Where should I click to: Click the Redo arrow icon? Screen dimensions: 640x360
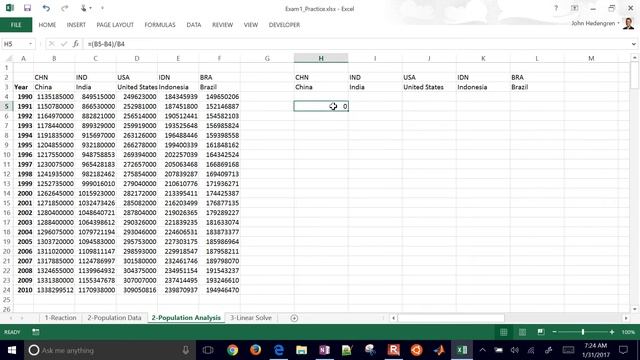pyautogui.click(x=64, y=8)
